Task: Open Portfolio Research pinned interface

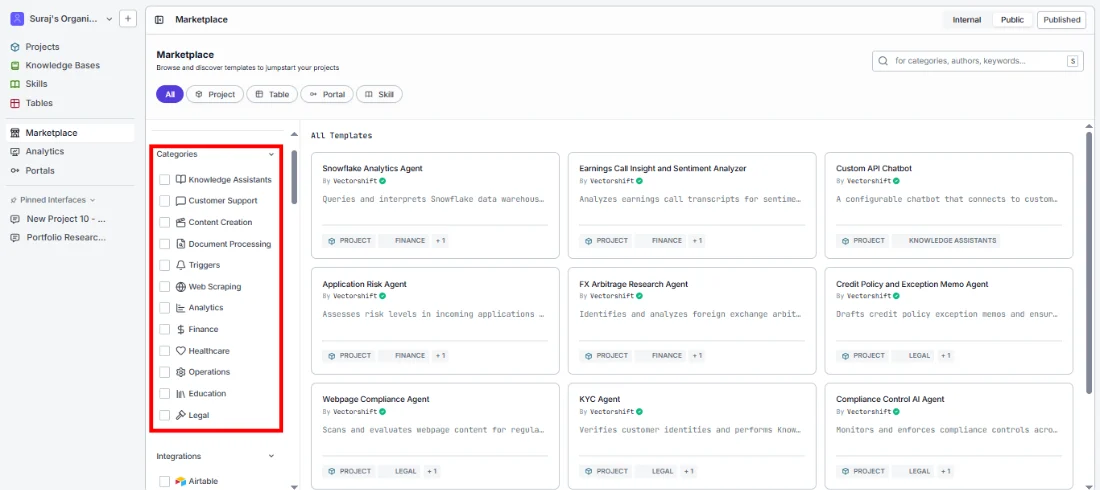Action: (x=67, y=237)
